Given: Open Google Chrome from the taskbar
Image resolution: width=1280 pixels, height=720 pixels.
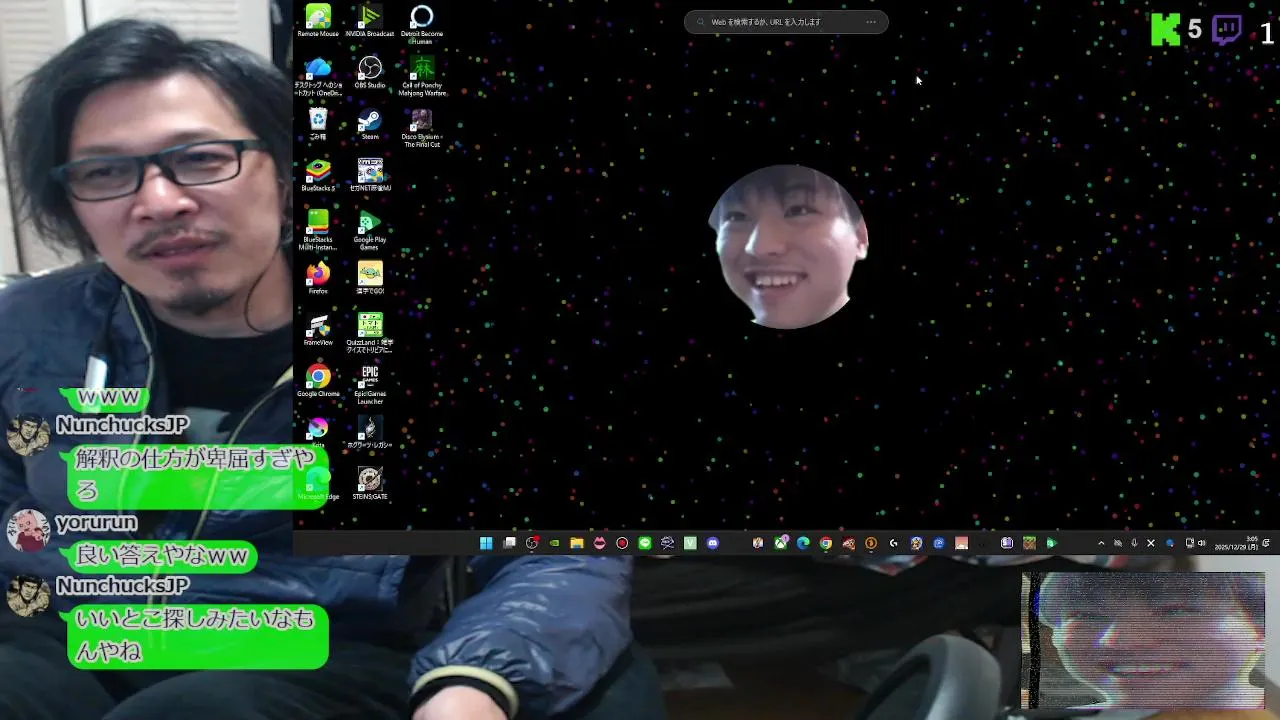Looking at the screenshot, I should [826, 543].
